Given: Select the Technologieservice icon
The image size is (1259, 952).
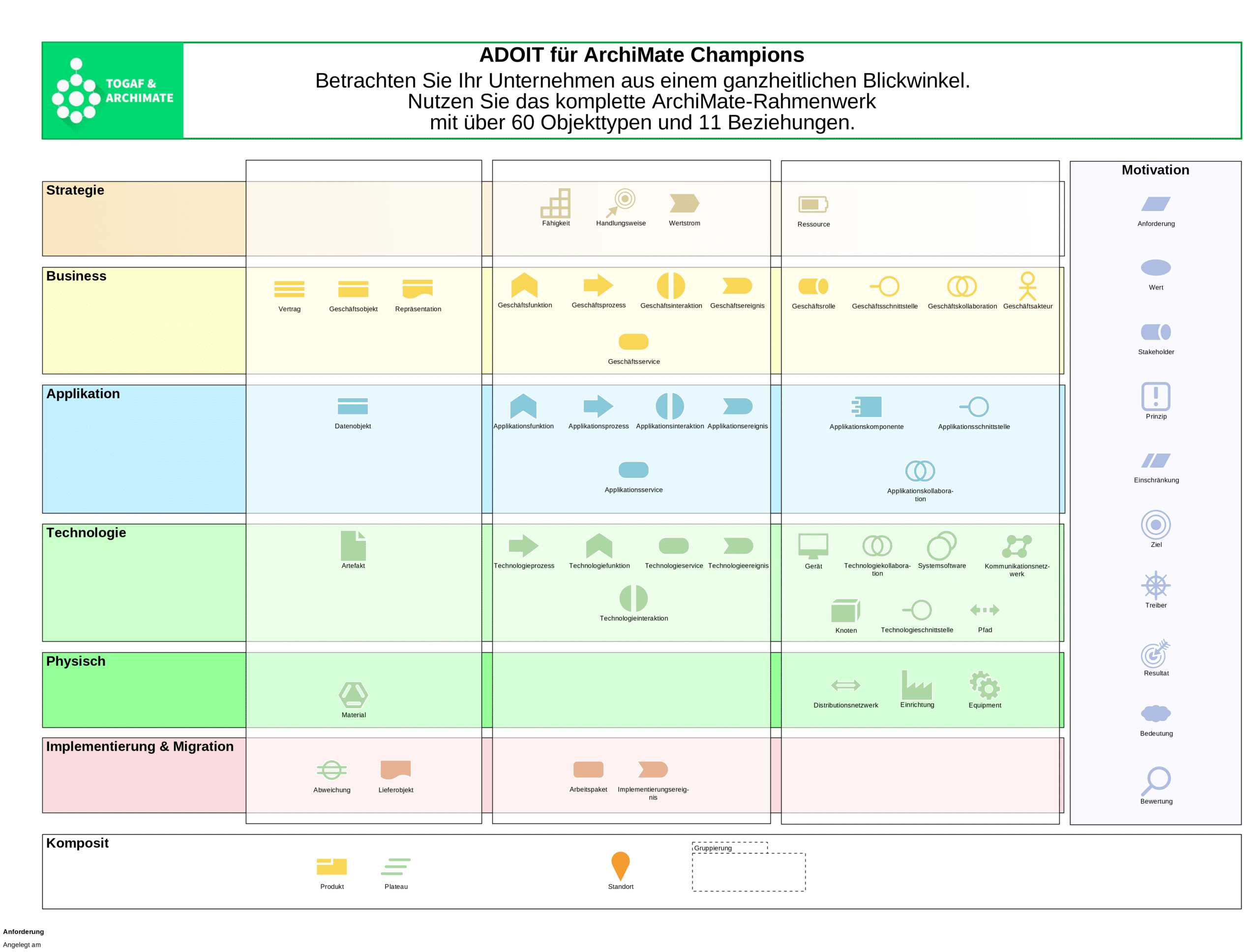Looking at the screenshot, I should (673, 546).
